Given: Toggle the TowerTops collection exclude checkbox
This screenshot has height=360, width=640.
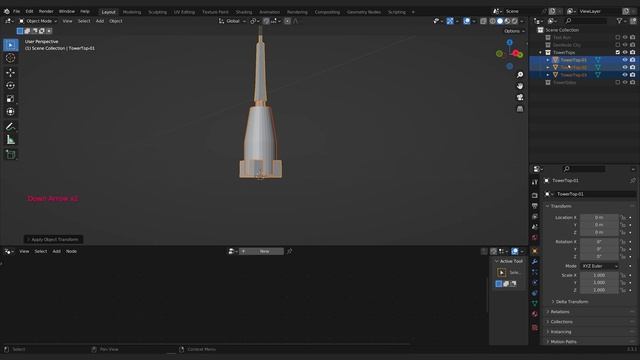Looking at the screenshot, I should [x=618, y=52].
